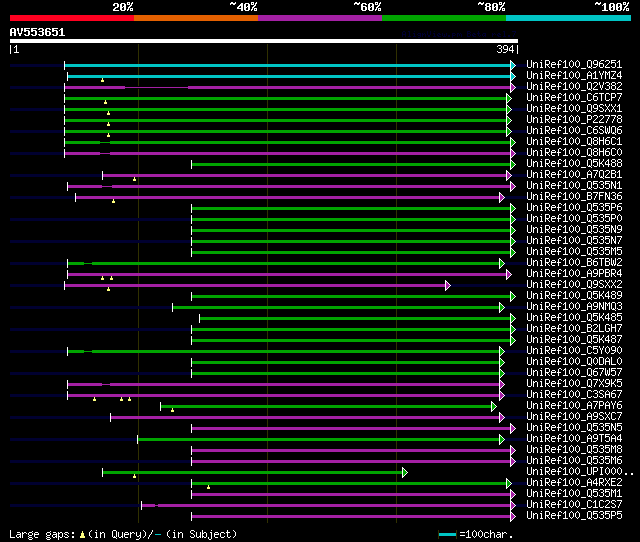640x542 pixels.
Task: Select the truncated UniRef100_UPI000.. label
Action: (580, 472)
